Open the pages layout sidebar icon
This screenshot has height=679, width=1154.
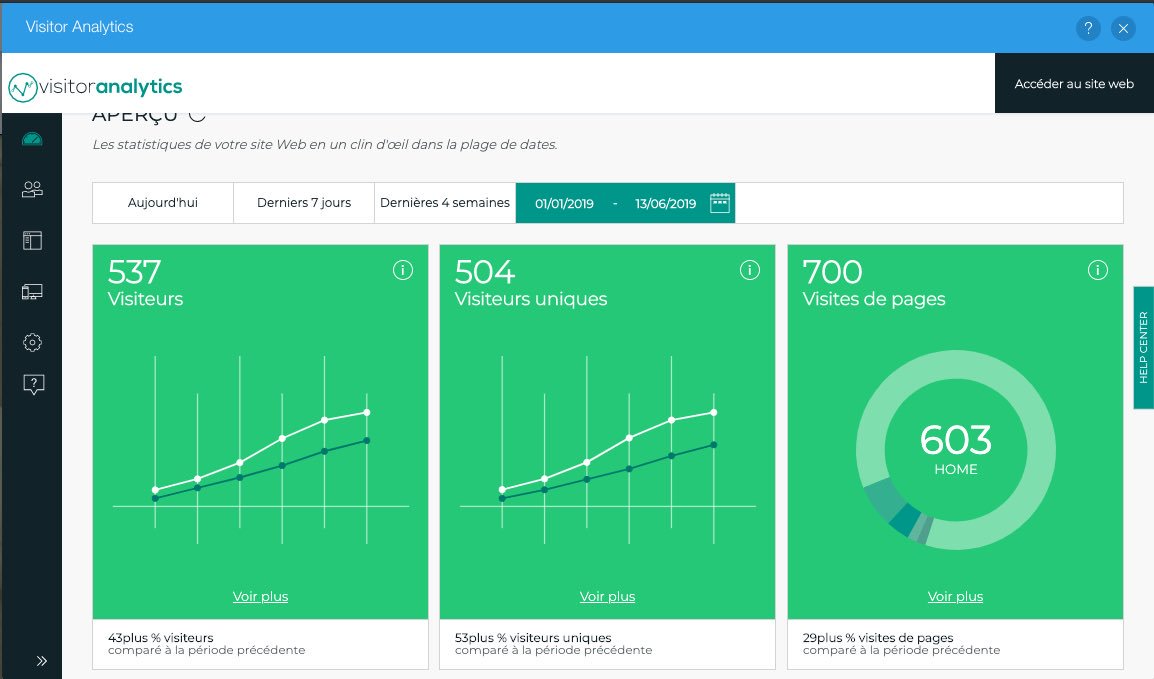(32, 241)
